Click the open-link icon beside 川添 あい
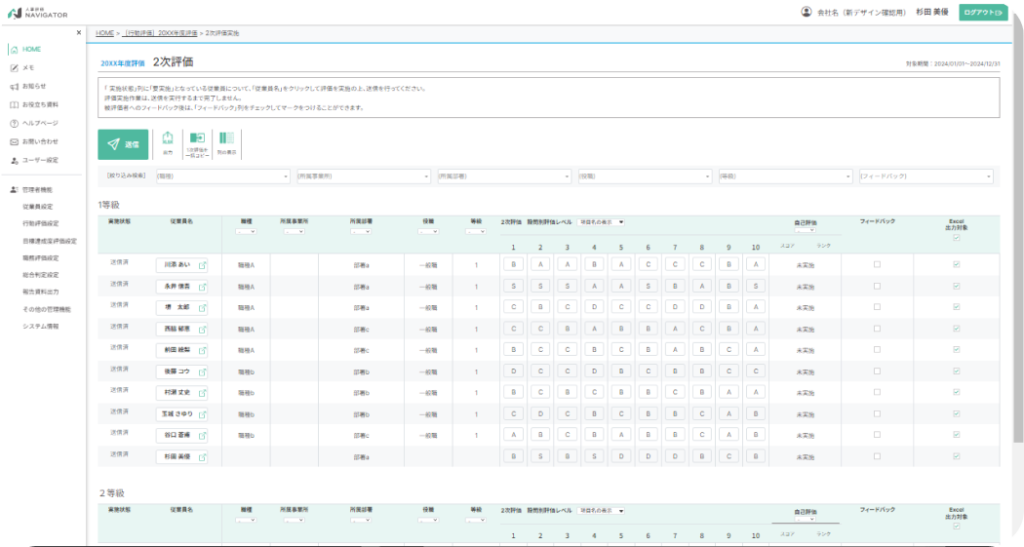The width and height of the screenshot is (1024, 547). [x=202, y=266]
